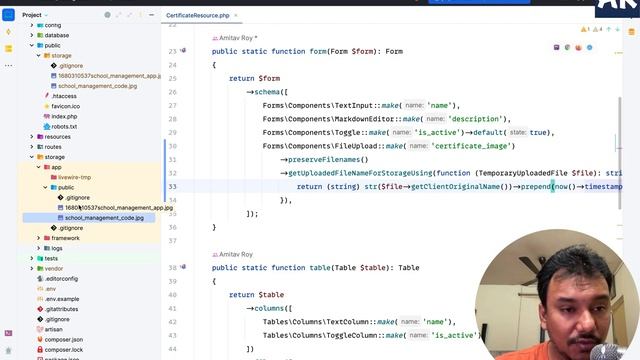Click the yellow warnings indicator in editor

[x=585, y=29]
